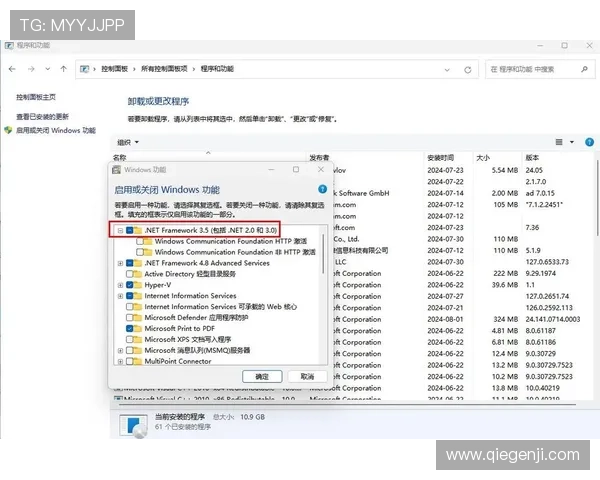Select size cell 324 MB
The image size is (600, 480).
click(505, 319)
